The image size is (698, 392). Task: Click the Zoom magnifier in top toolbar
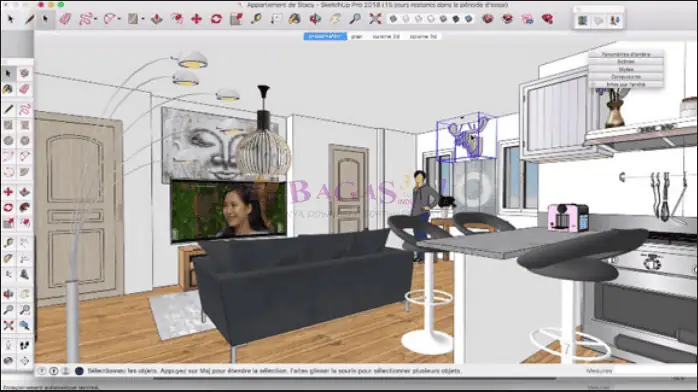355,19
